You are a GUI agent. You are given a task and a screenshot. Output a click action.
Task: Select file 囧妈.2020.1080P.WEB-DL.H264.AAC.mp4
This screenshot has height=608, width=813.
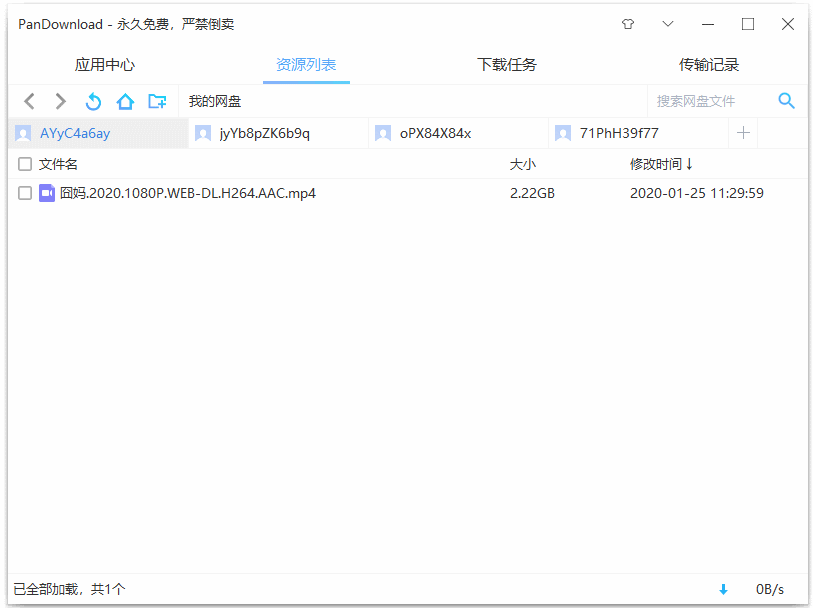click(x=188, y=193)
